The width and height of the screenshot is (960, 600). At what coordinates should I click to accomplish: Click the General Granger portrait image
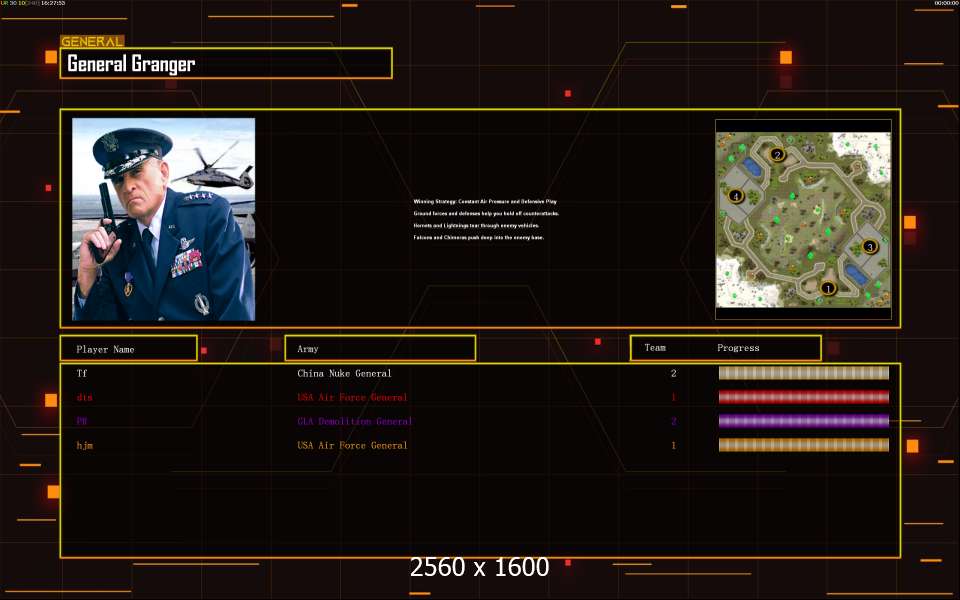pos(163,219)
